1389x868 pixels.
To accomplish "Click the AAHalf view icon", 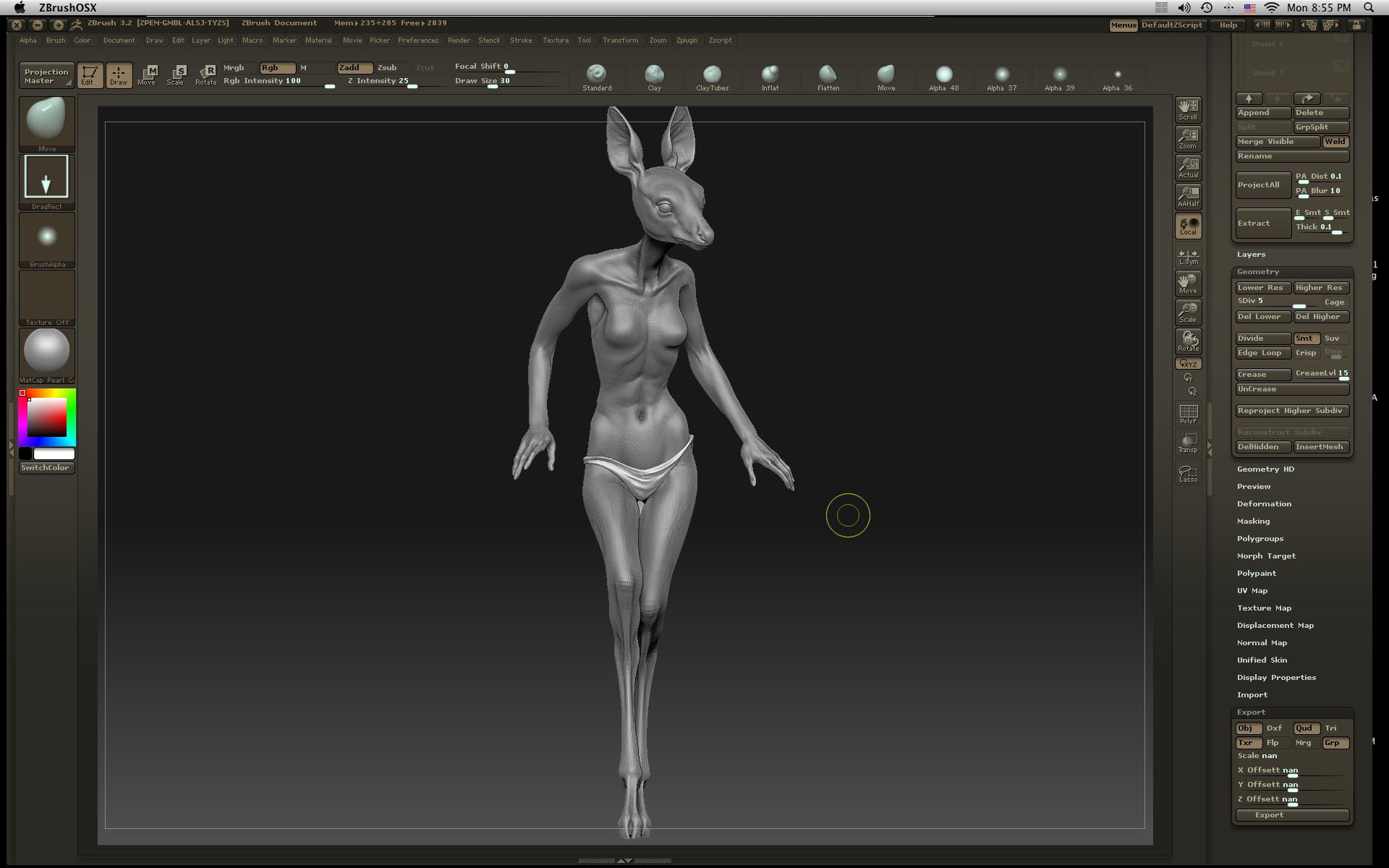I will (1188, 197).
